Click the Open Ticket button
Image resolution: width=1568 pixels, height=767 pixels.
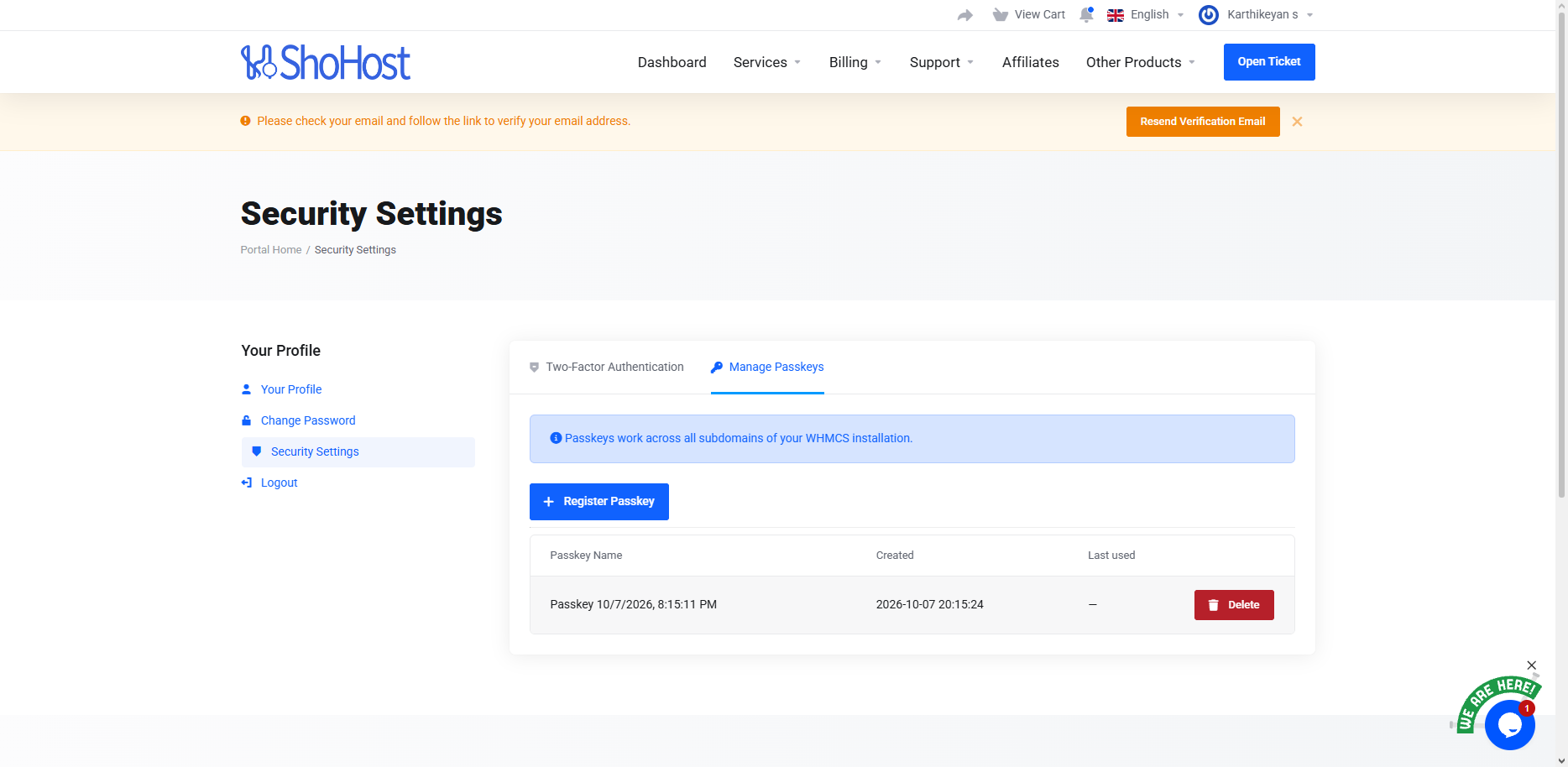pyautogui.click(x=1269, y=62)
